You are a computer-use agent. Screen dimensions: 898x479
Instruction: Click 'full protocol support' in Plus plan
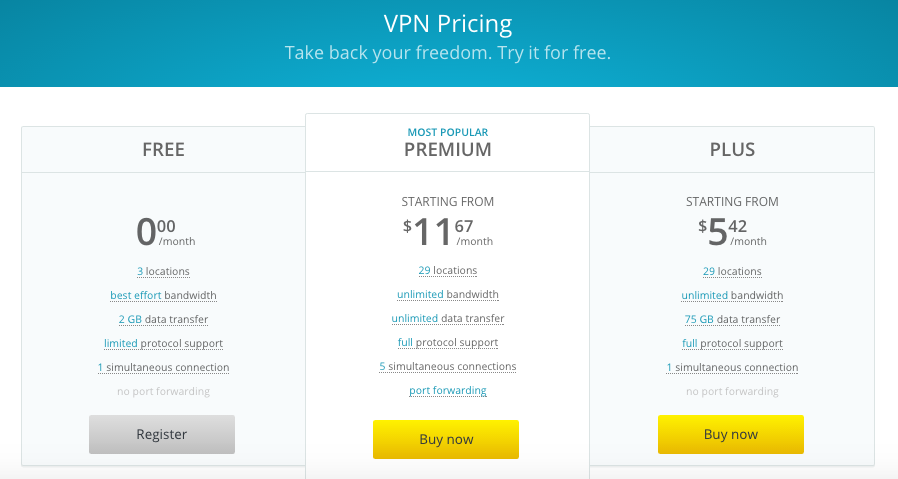click(x=732, y=344)
